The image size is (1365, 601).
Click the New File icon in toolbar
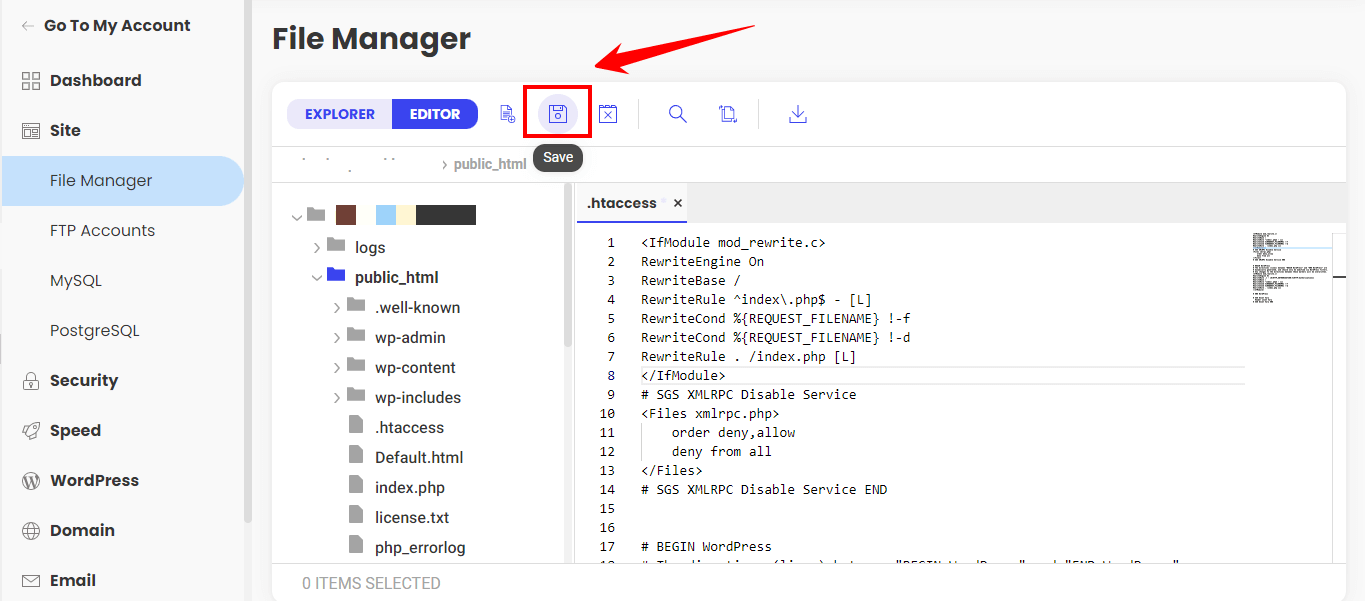[x=508, y=114]
